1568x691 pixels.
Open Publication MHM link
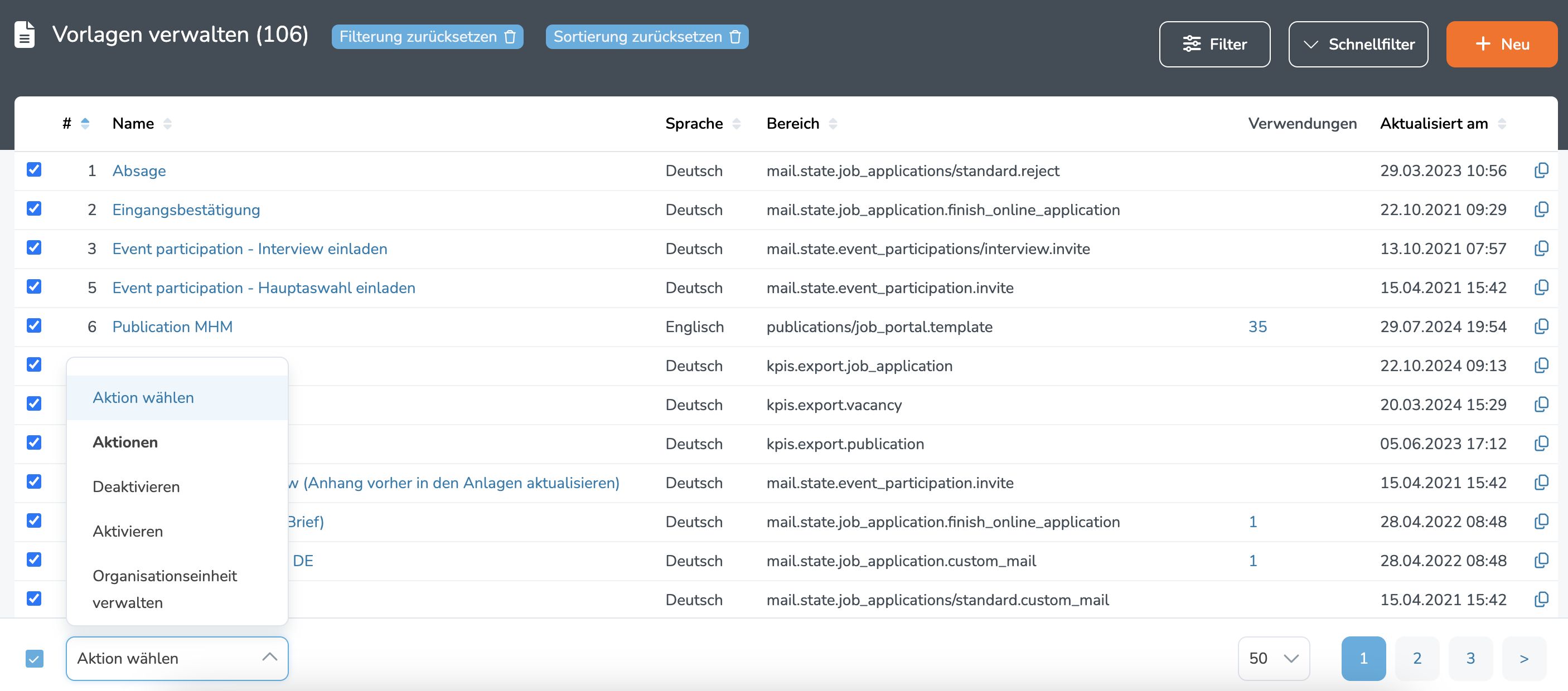tap(172, 327)
